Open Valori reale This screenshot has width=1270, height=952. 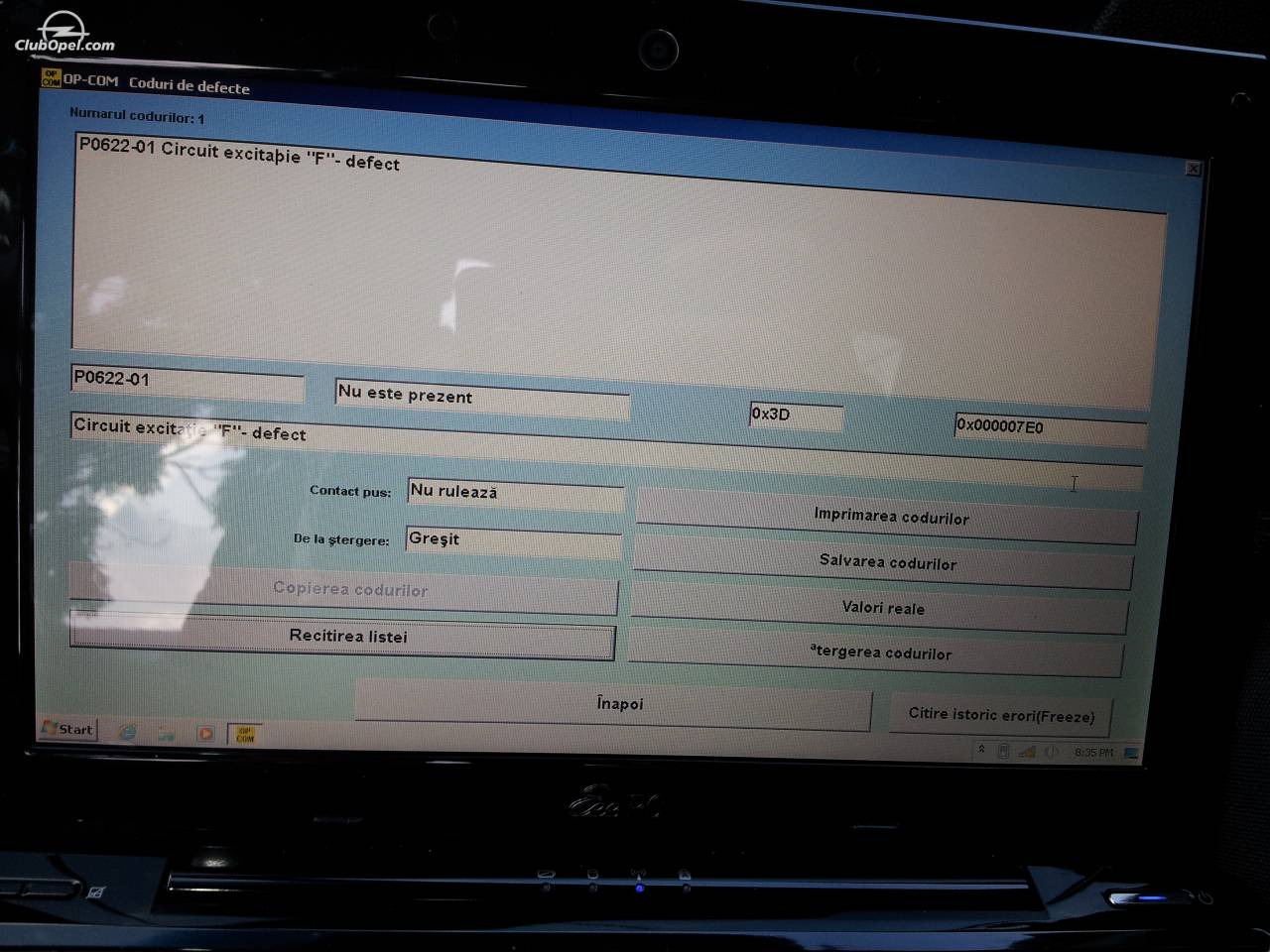click(x=880, y=607)
